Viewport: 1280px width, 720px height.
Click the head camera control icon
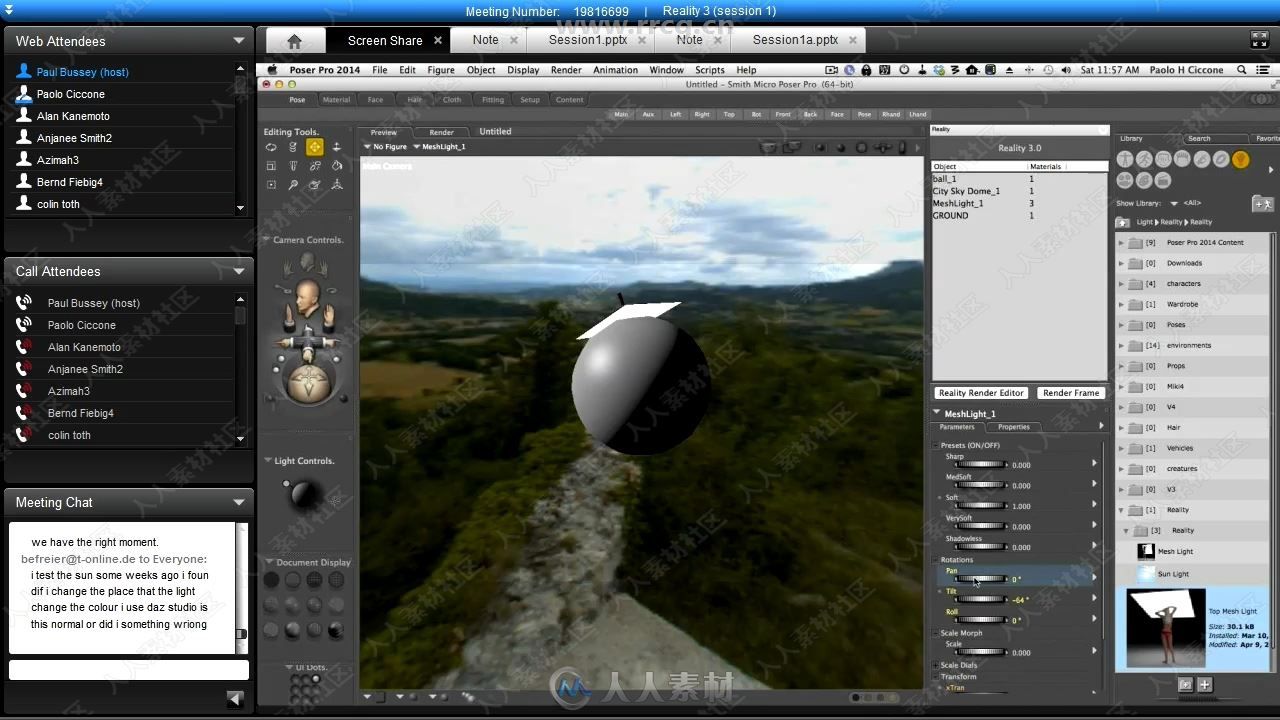[x=307, y=296]
